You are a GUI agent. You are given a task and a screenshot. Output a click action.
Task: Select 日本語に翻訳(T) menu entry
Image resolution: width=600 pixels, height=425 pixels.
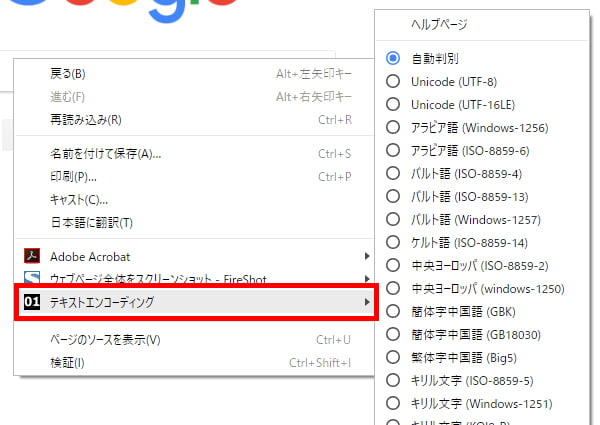coord(91,222)
